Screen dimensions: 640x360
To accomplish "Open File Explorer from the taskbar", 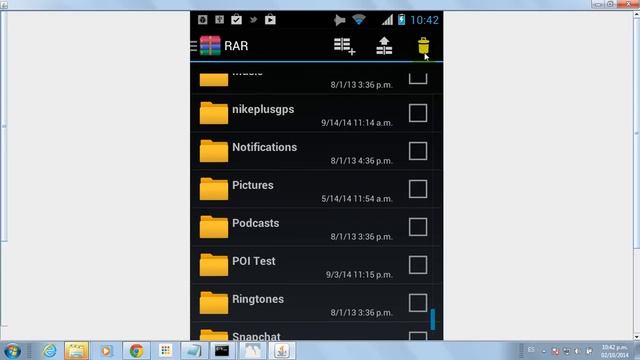I will coord(76,351).
